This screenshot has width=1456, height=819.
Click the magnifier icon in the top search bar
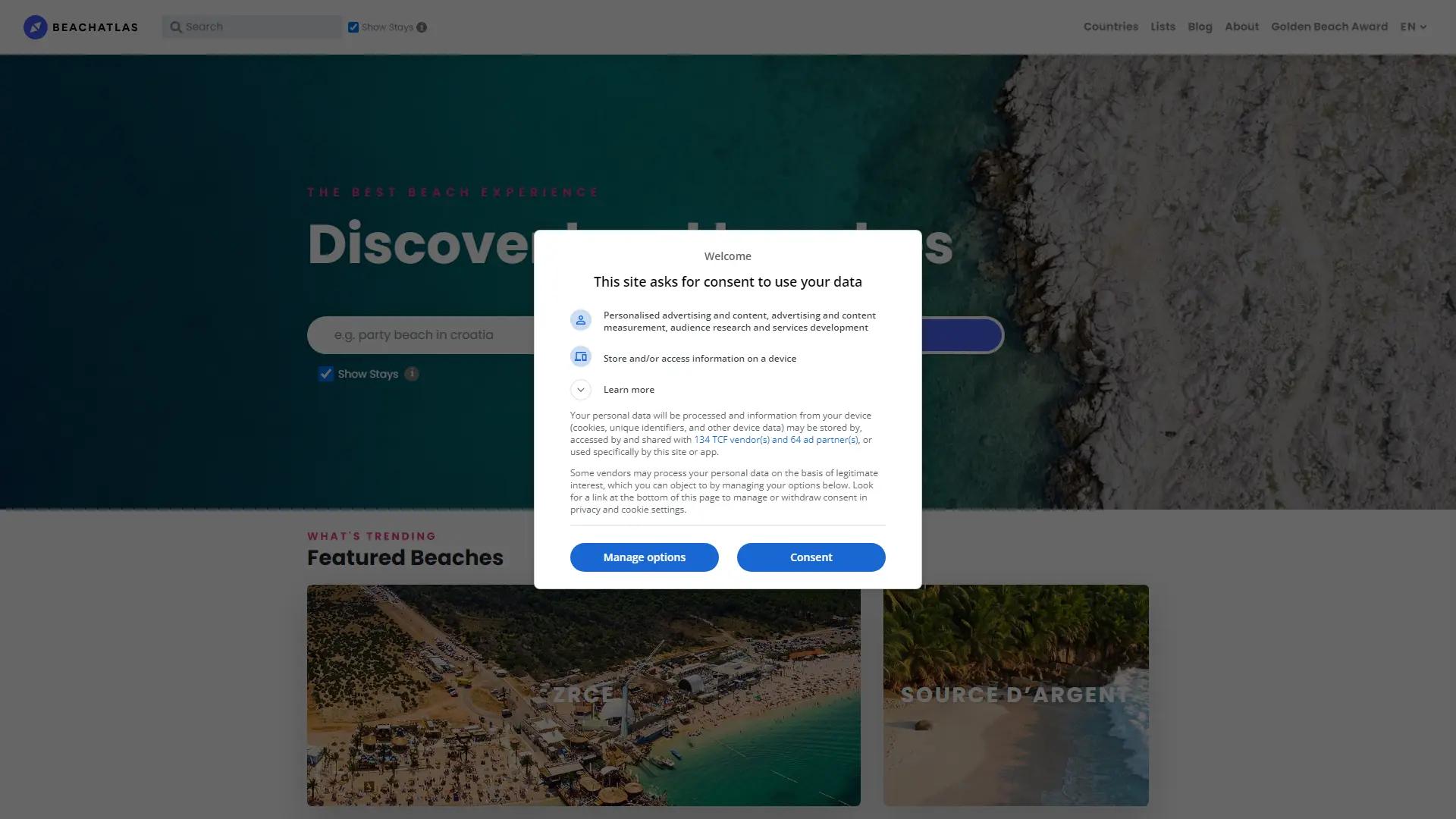pos(176,27)
